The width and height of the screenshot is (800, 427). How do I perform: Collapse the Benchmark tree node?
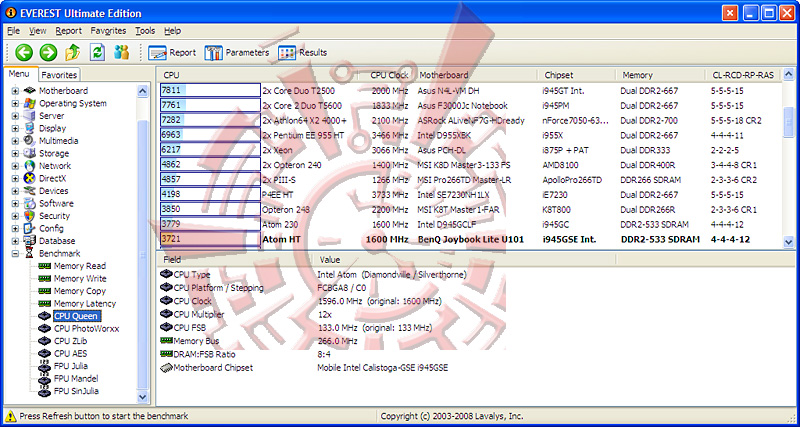[x=15, y=254]
